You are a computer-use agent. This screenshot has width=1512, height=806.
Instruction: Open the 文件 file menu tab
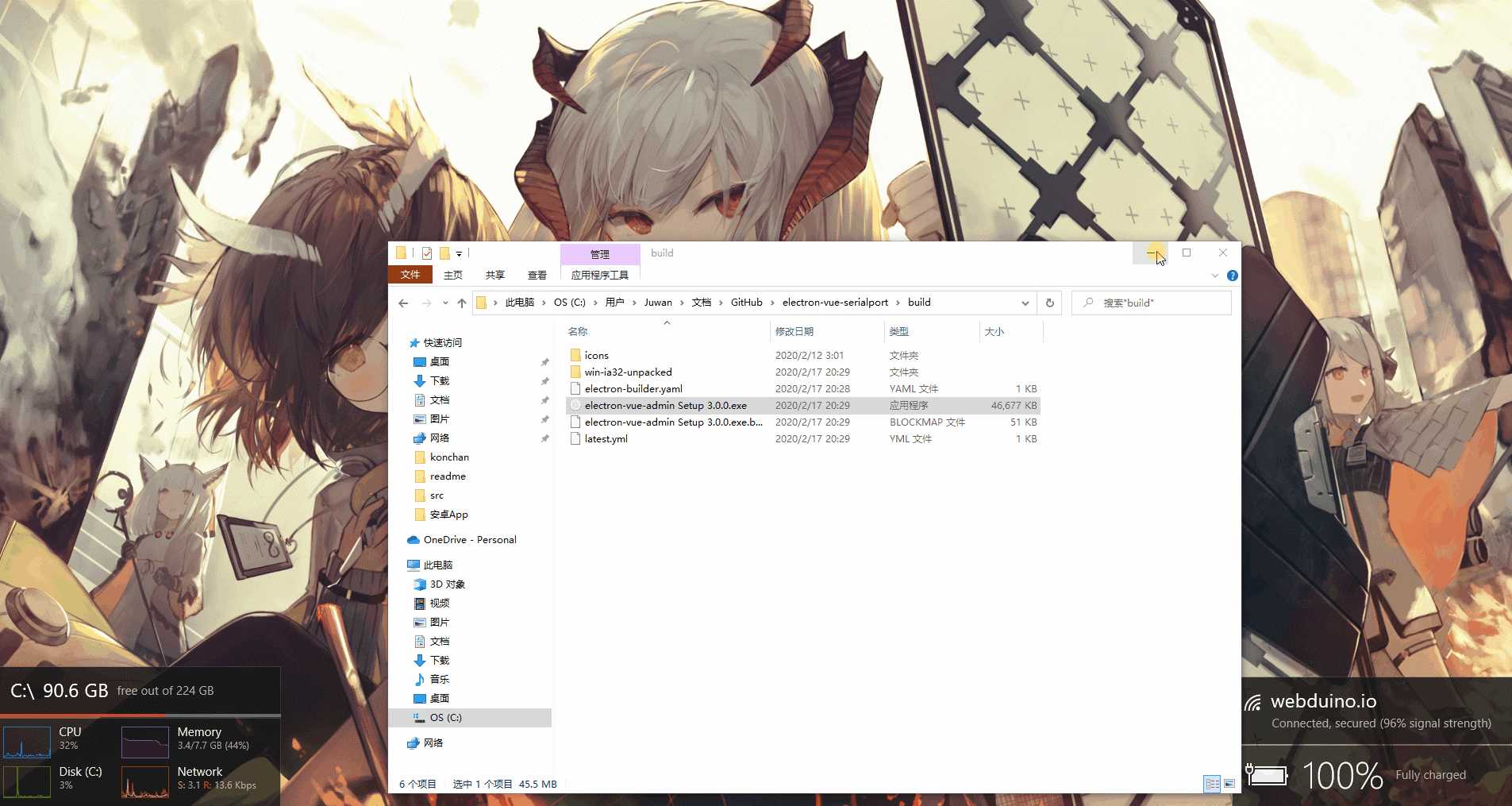[x=410, y=275]
